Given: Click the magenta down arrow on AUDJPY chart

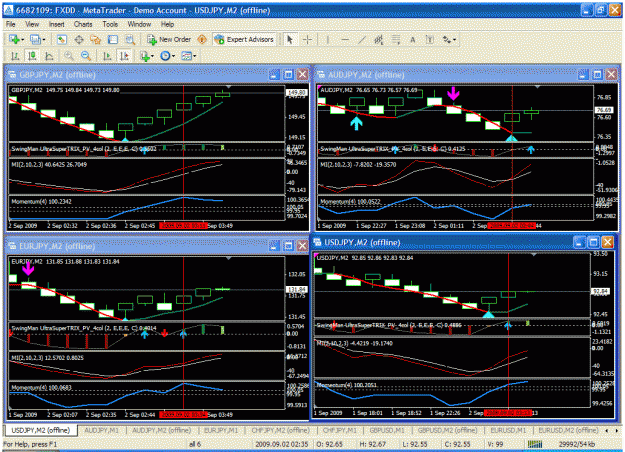Looking at the screenshot, I should click(453, 94).
